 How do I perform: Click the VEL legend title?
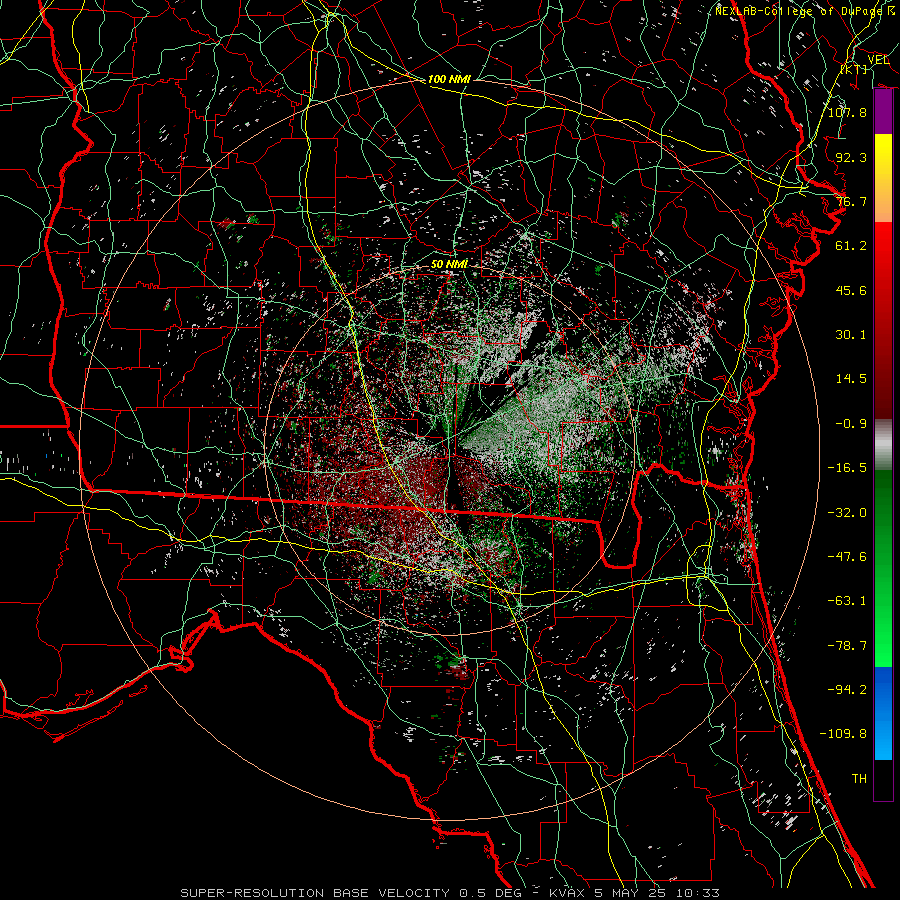878,59
